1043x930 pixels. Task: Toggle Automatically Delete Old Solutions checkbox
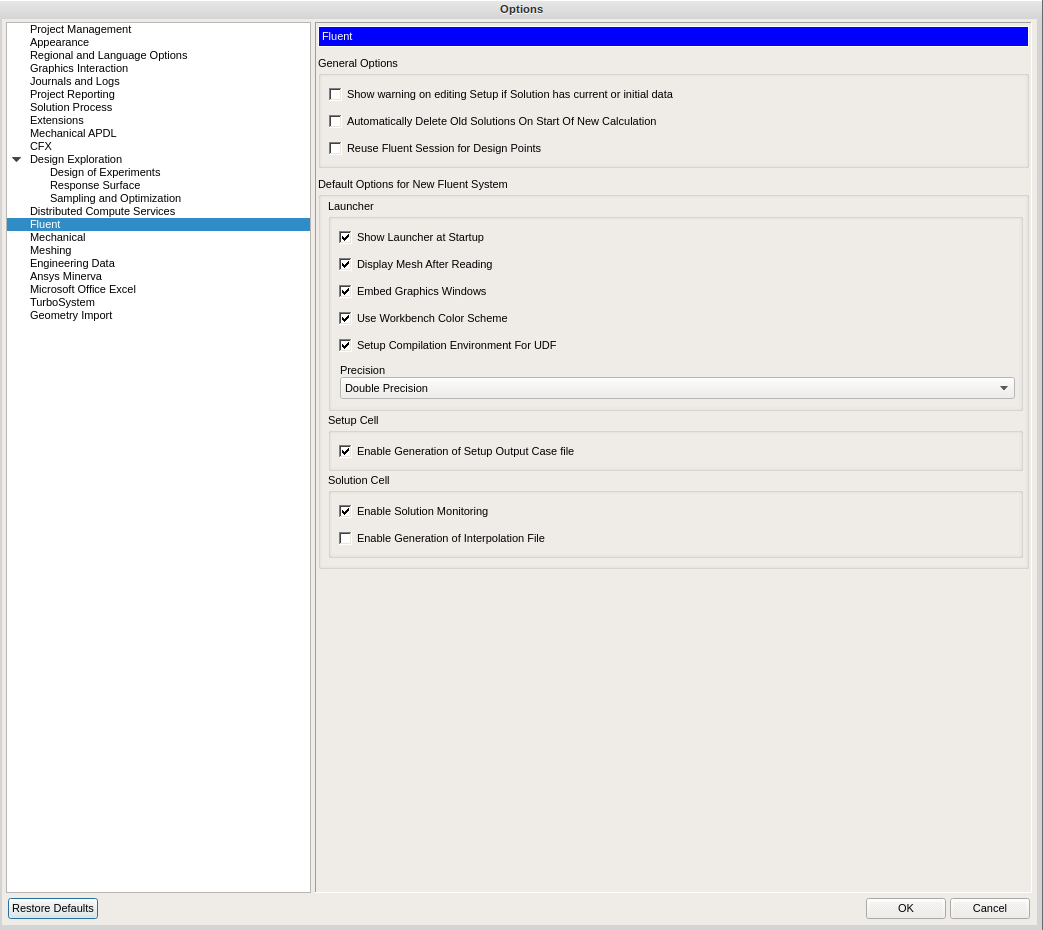pos(335,121)
